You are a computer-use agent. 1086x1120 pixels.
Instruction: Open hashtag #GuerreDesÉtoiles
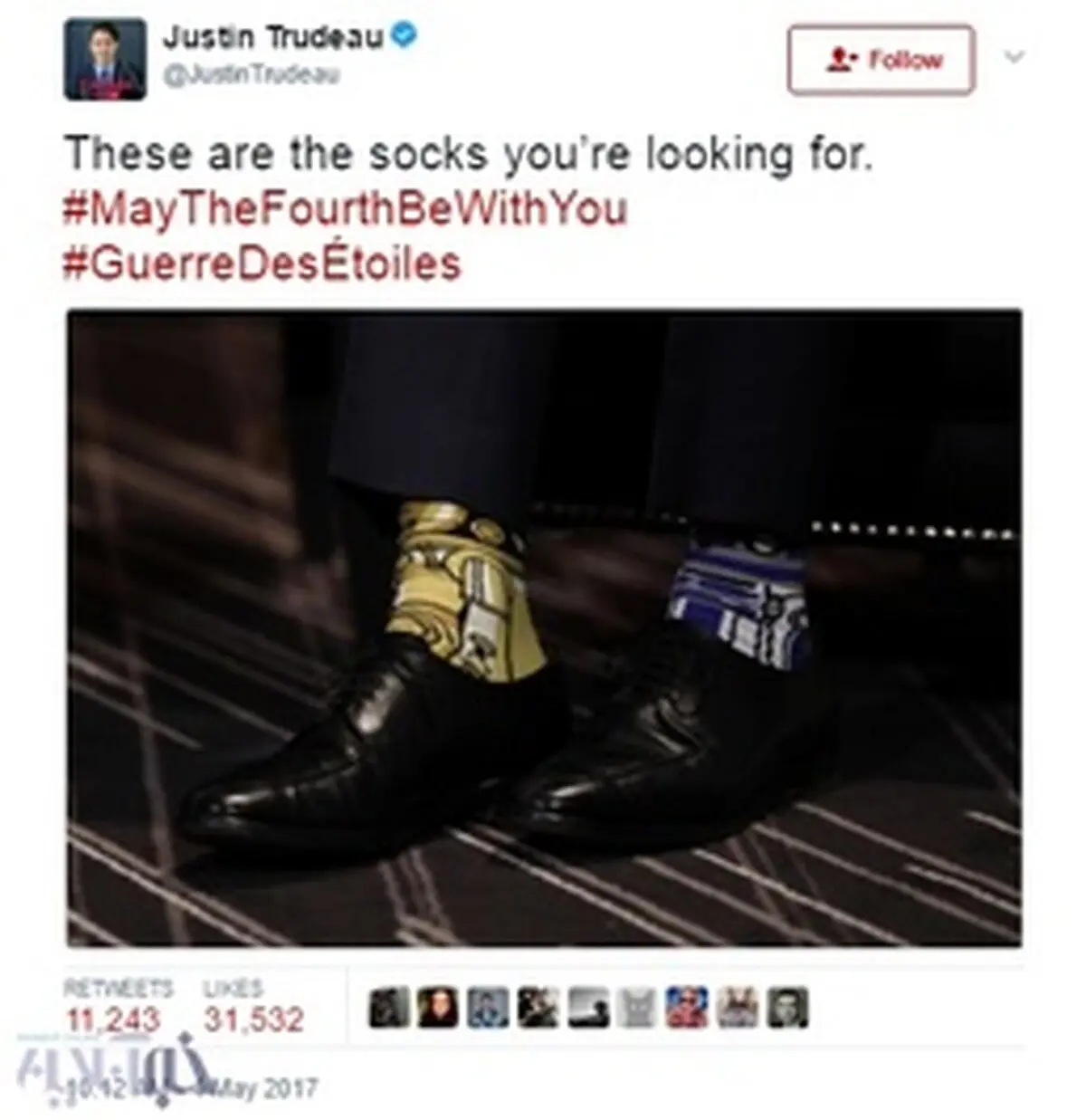click(x=262, y=263)
